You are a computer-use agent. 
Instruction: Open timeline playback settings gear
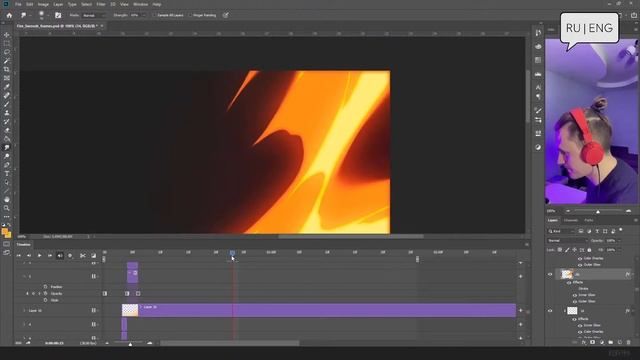(x=70, y=256)
